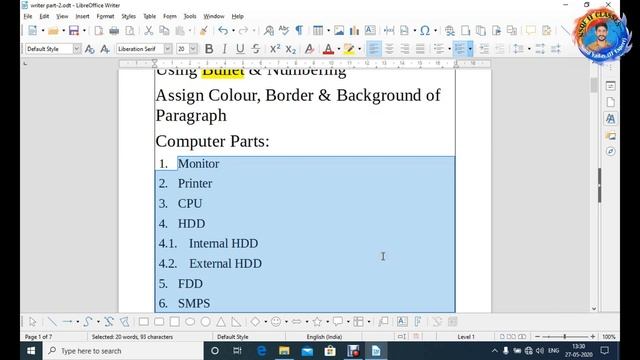This screenshot has height=360, width=640.
Task: Open the Font Name dropdown arrow
Action: (x=168, y=49)
